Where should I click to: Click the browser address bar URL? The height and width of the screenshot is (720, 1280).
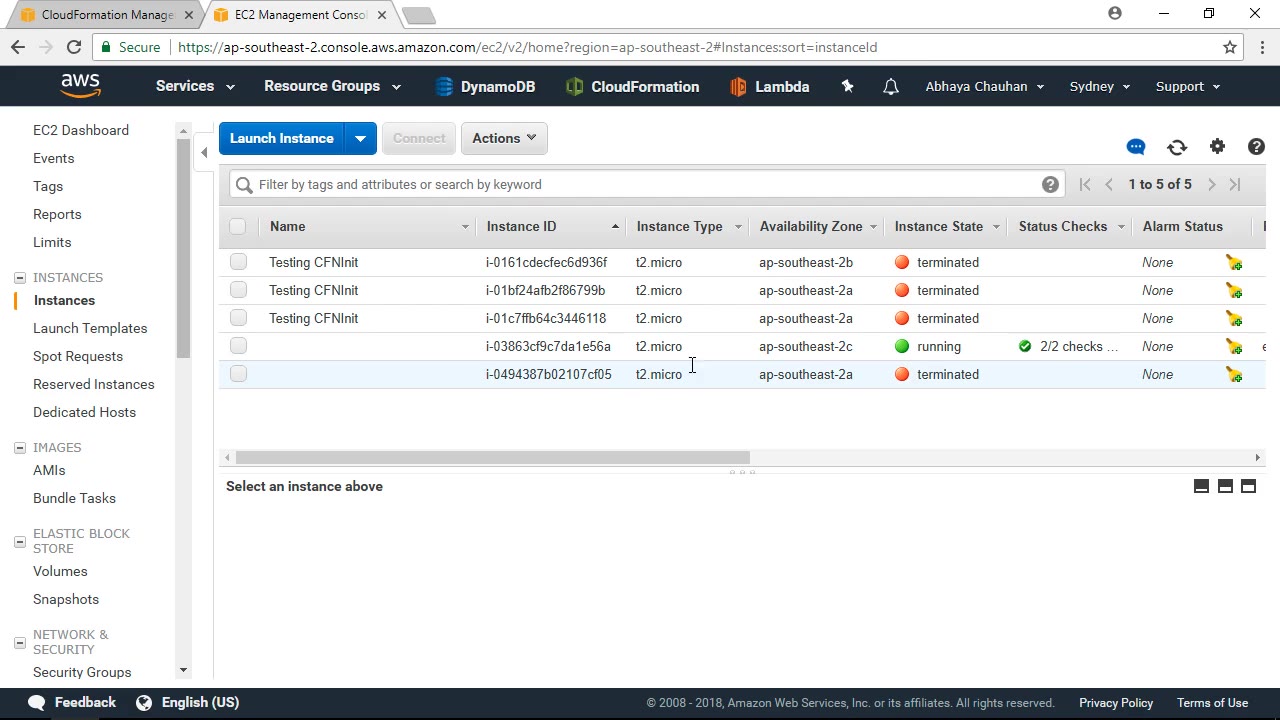528,47
